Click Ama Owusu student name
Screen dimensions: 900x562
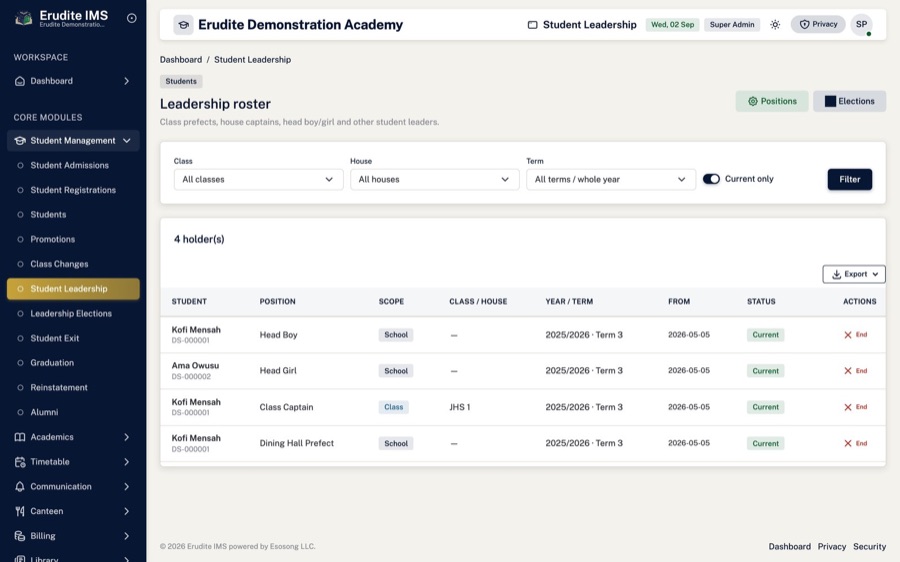(195, 366)
